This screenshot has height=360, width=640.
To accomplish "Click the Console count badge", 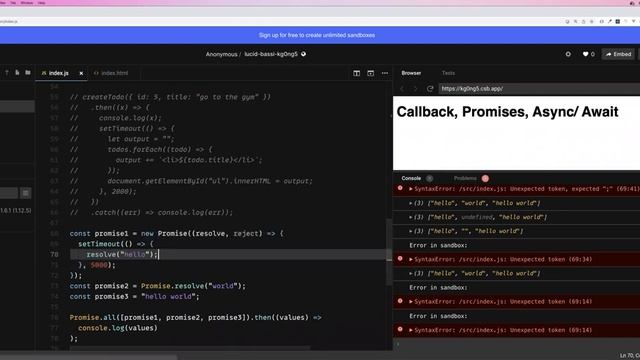I will pos(429,178).
